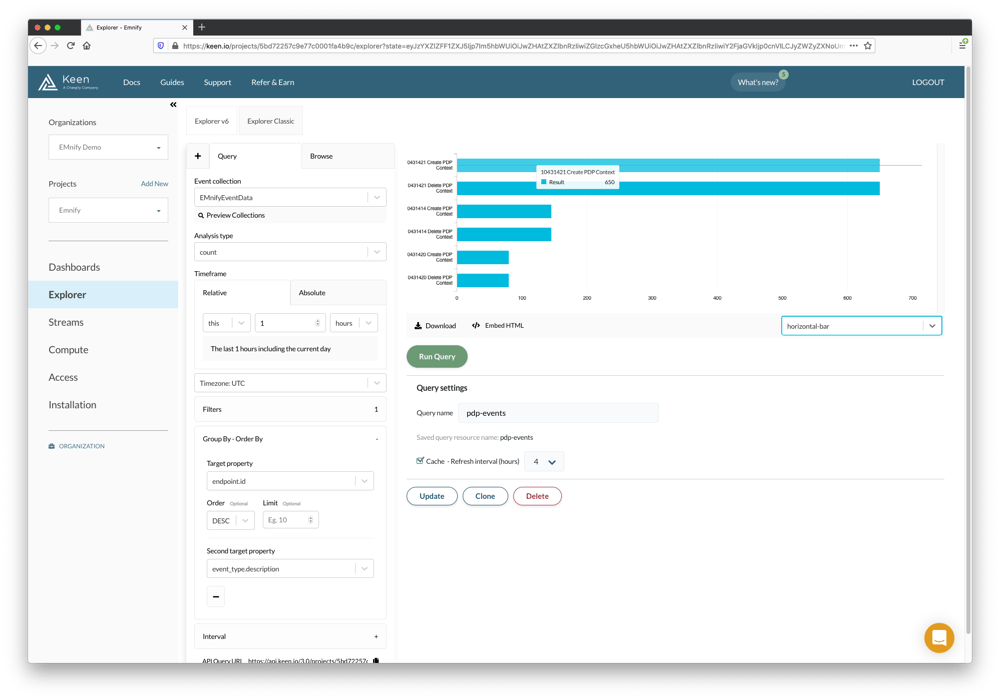The width and height of the screenshot is (1000, 700).
Task: Switch to the Explorer v6 tab
Action: (212, 121)
